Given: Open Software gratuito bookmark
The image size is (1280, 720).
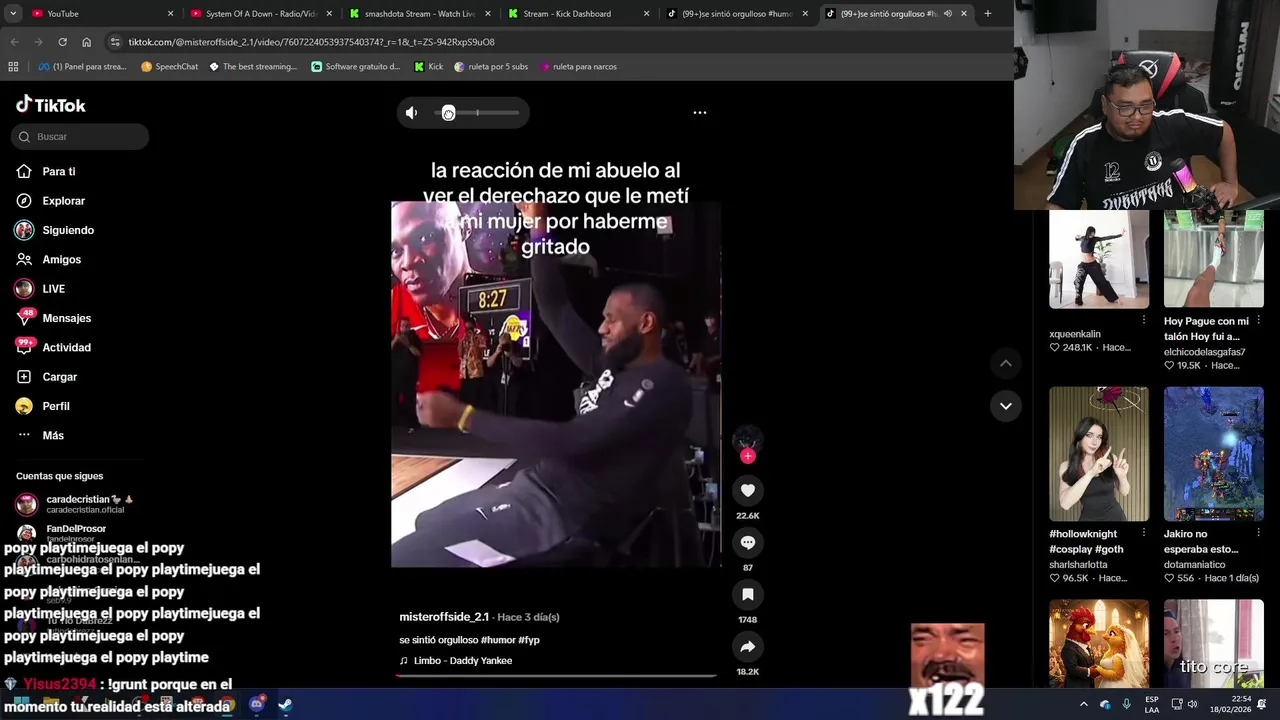Looking at the screenshot, I should point(356,67).
